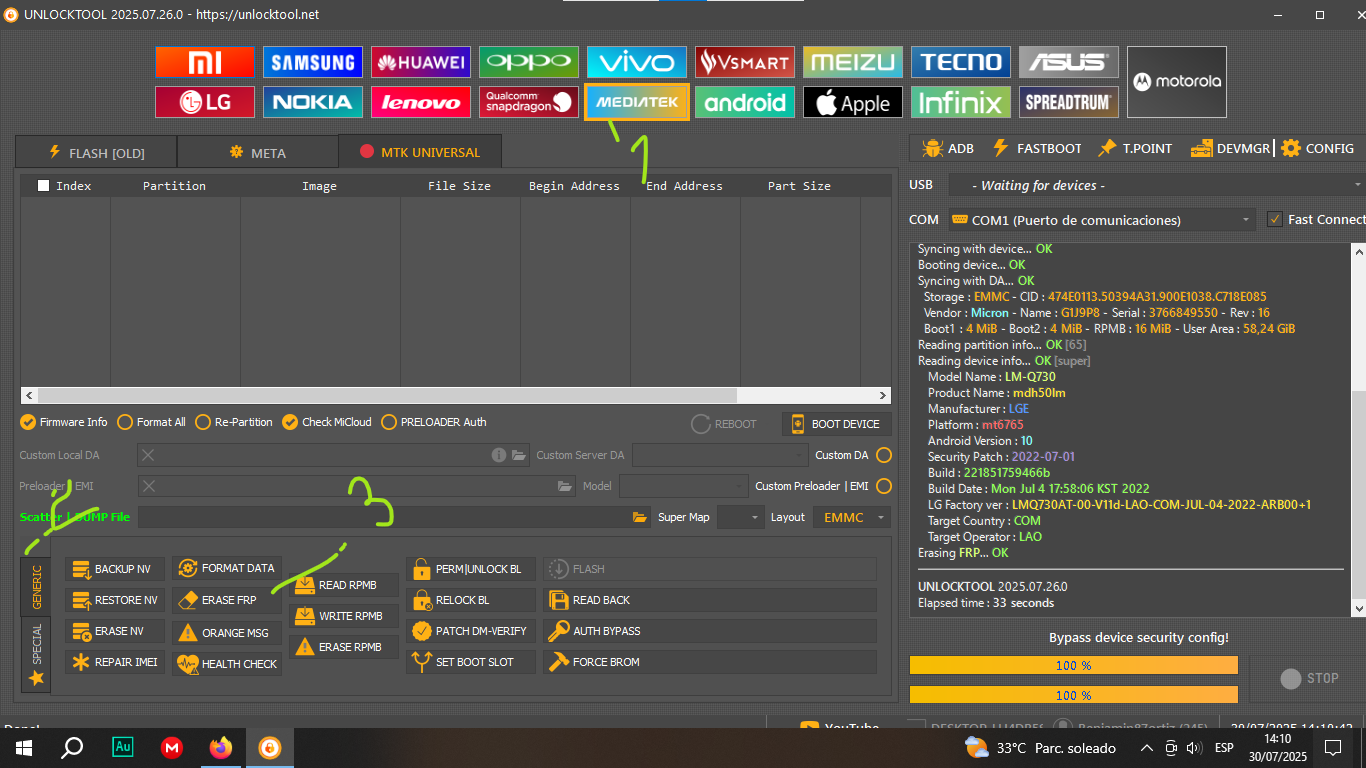Select the Infinix brand tile
Viewport: 1366px width, 768px height.
coord(961,102)
